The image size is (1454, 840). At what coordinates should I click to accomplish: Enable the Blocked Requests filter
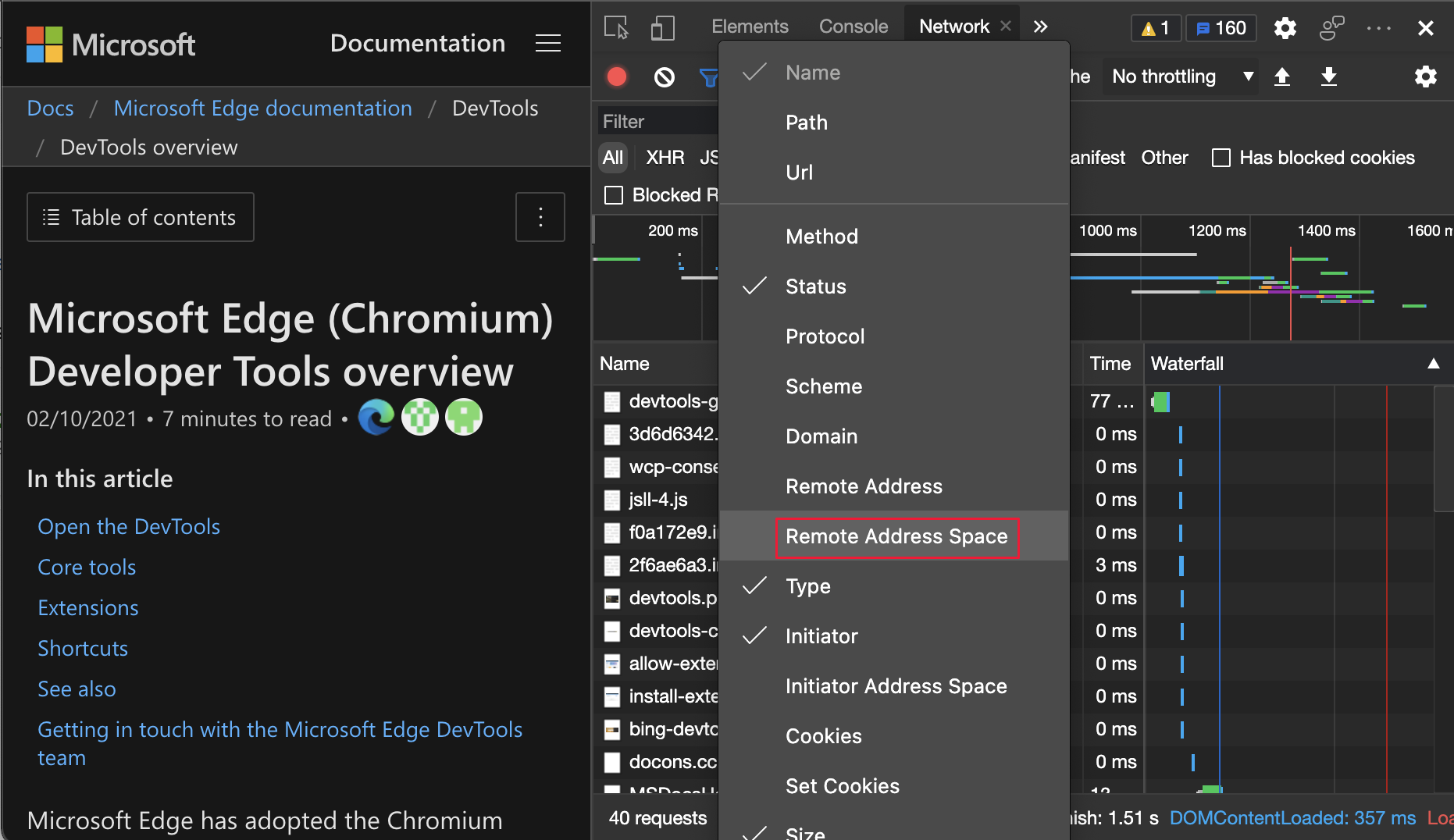pyautogui.click(x=613, y=195)
